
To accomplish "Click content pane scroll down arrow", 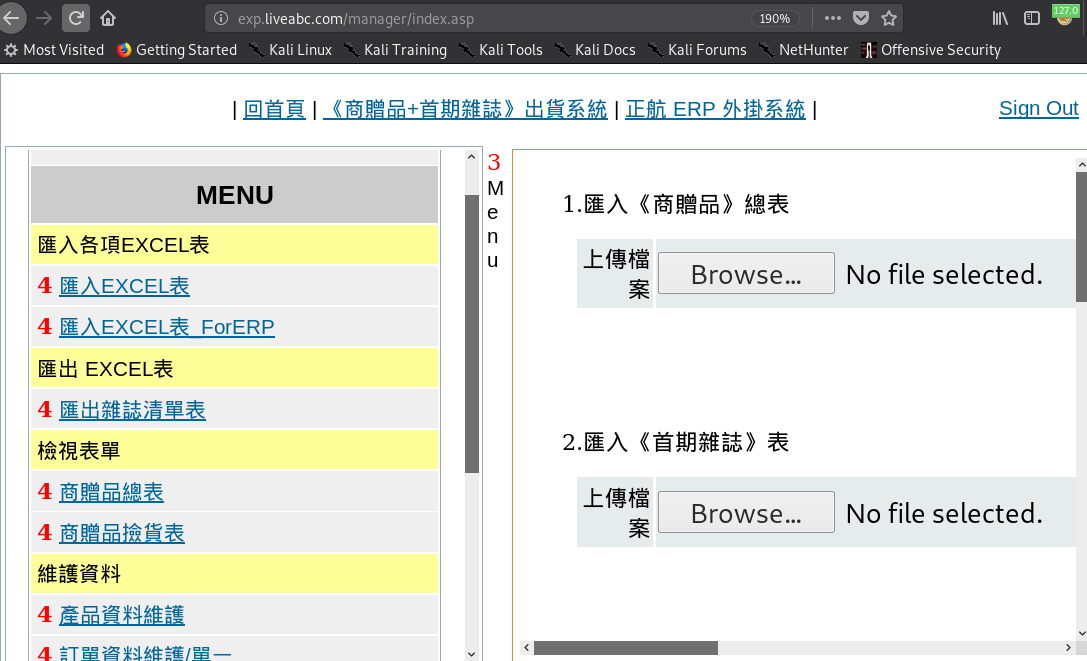I will click(1081, 633).
